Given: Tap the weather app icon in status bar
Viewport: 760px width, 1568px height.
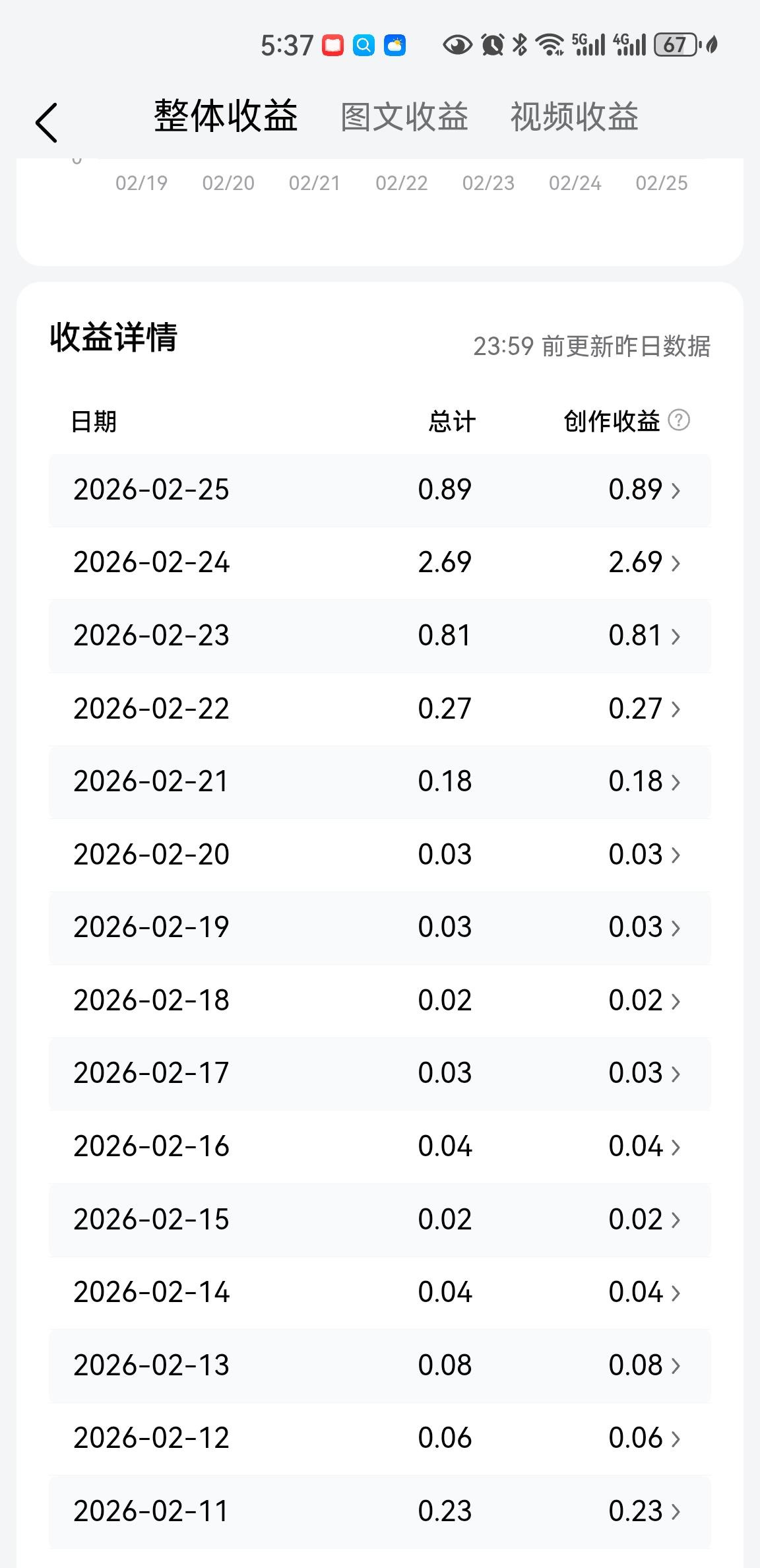Looking at the screenshot, I should pos(395,46).
